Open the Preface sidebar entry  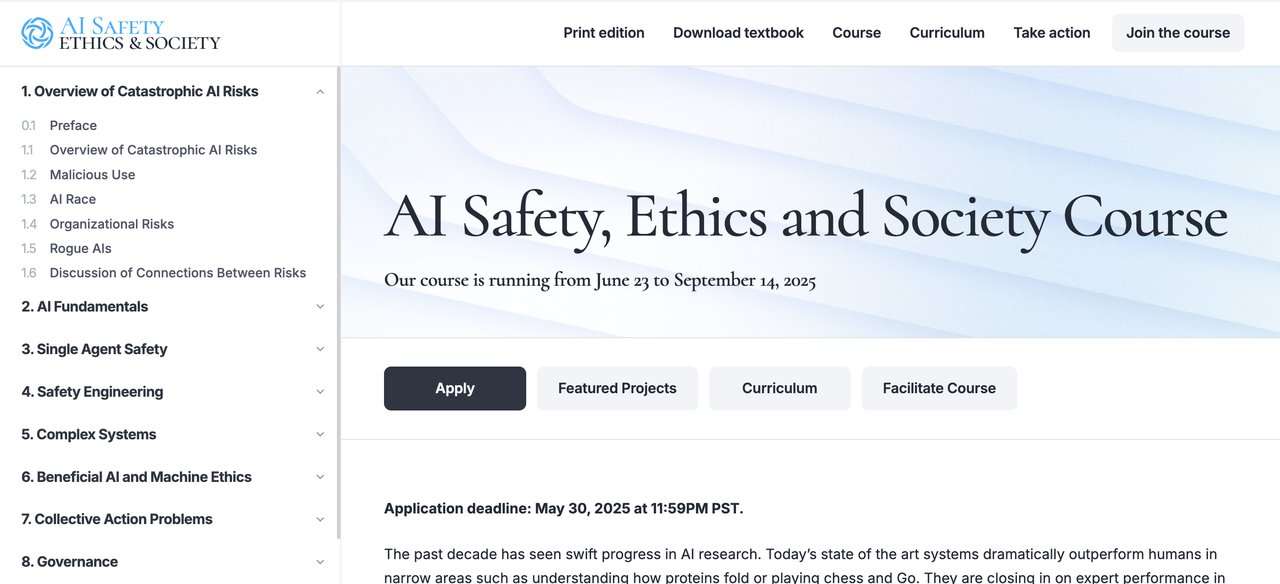(73, 126)
